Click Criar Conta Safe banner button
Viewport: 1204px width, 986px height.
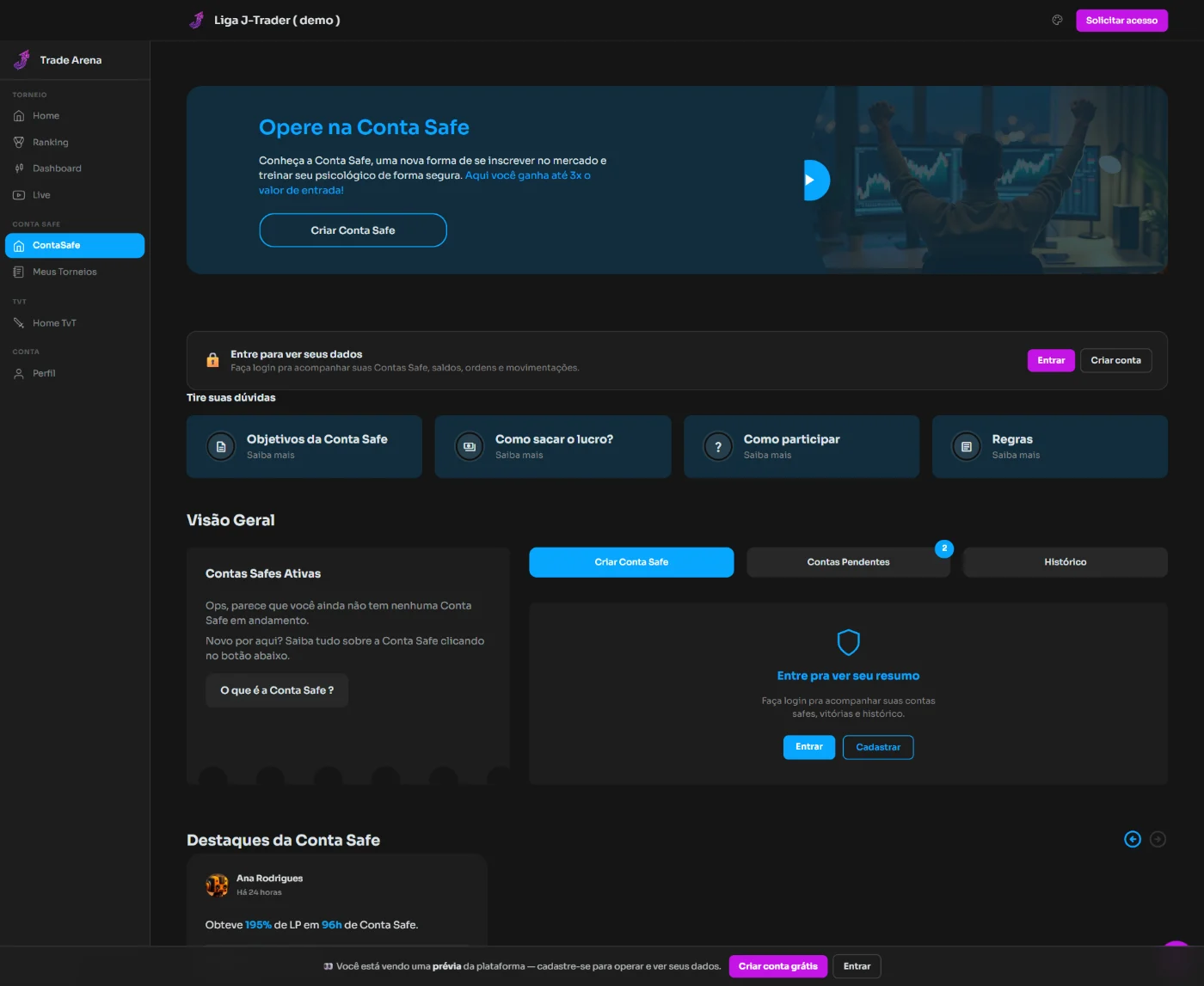click(353, 230)
